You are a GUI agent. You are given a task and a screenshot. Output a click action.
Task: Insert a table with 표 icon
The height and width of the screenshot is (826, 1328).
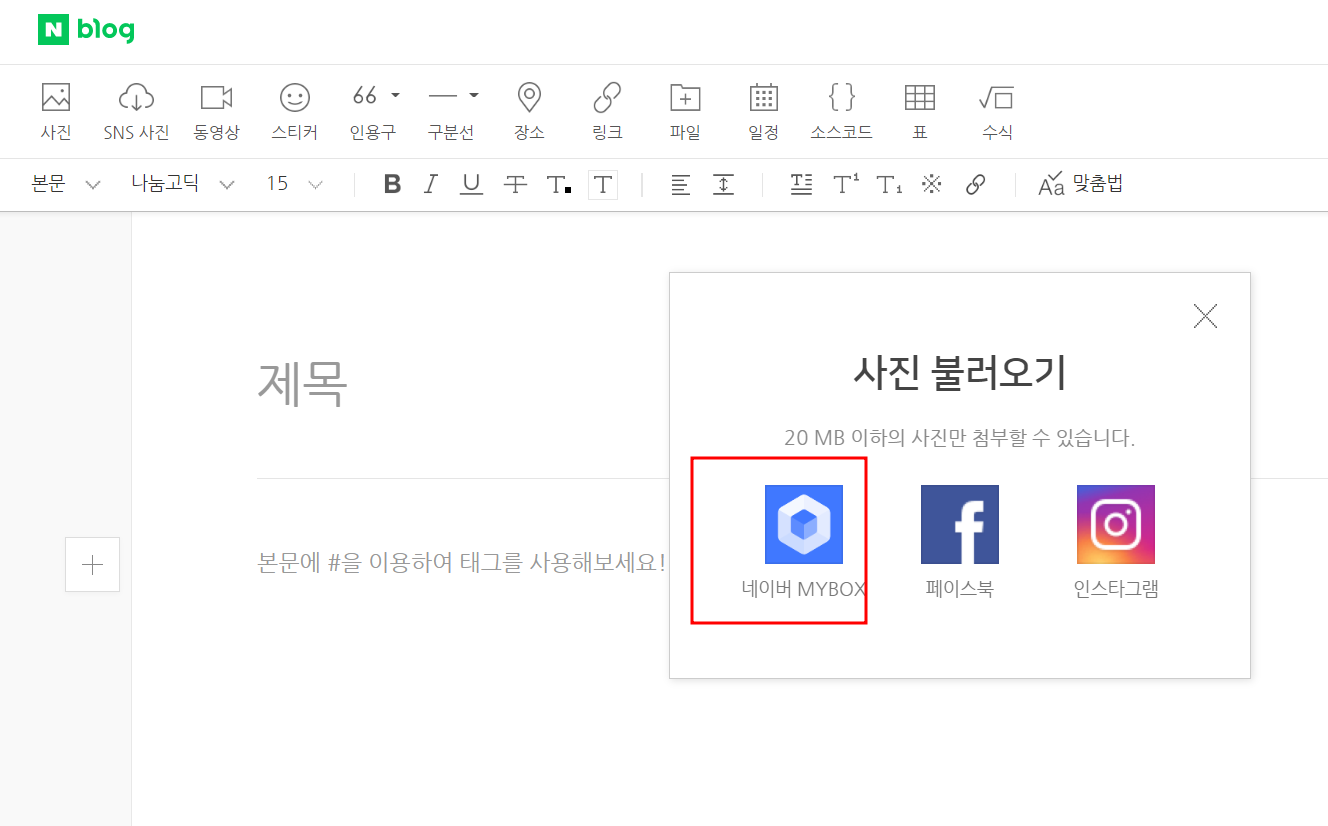coord(920,111)
